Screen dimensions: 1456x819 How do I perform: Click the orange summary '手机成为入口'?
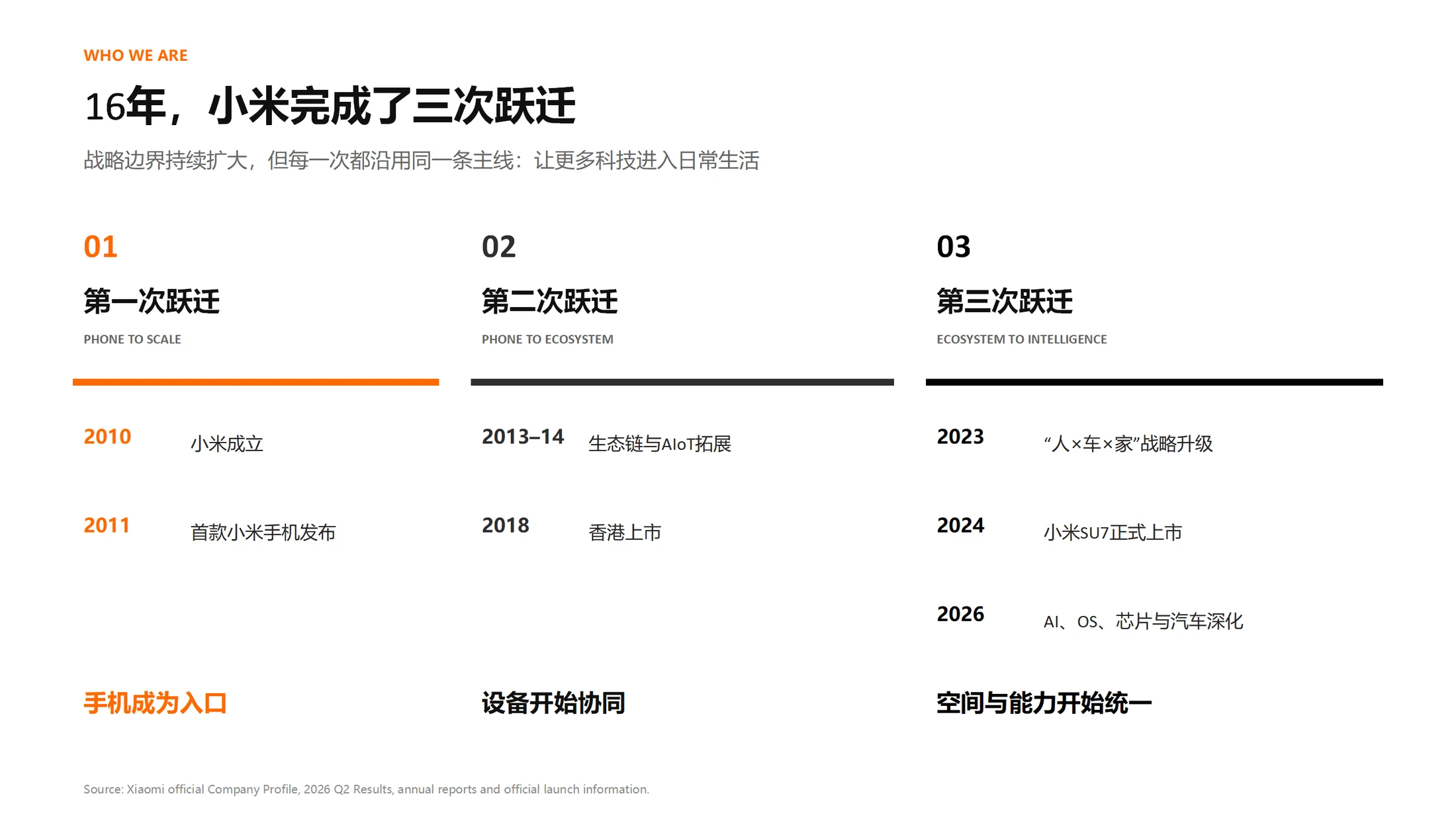point(156,703)
